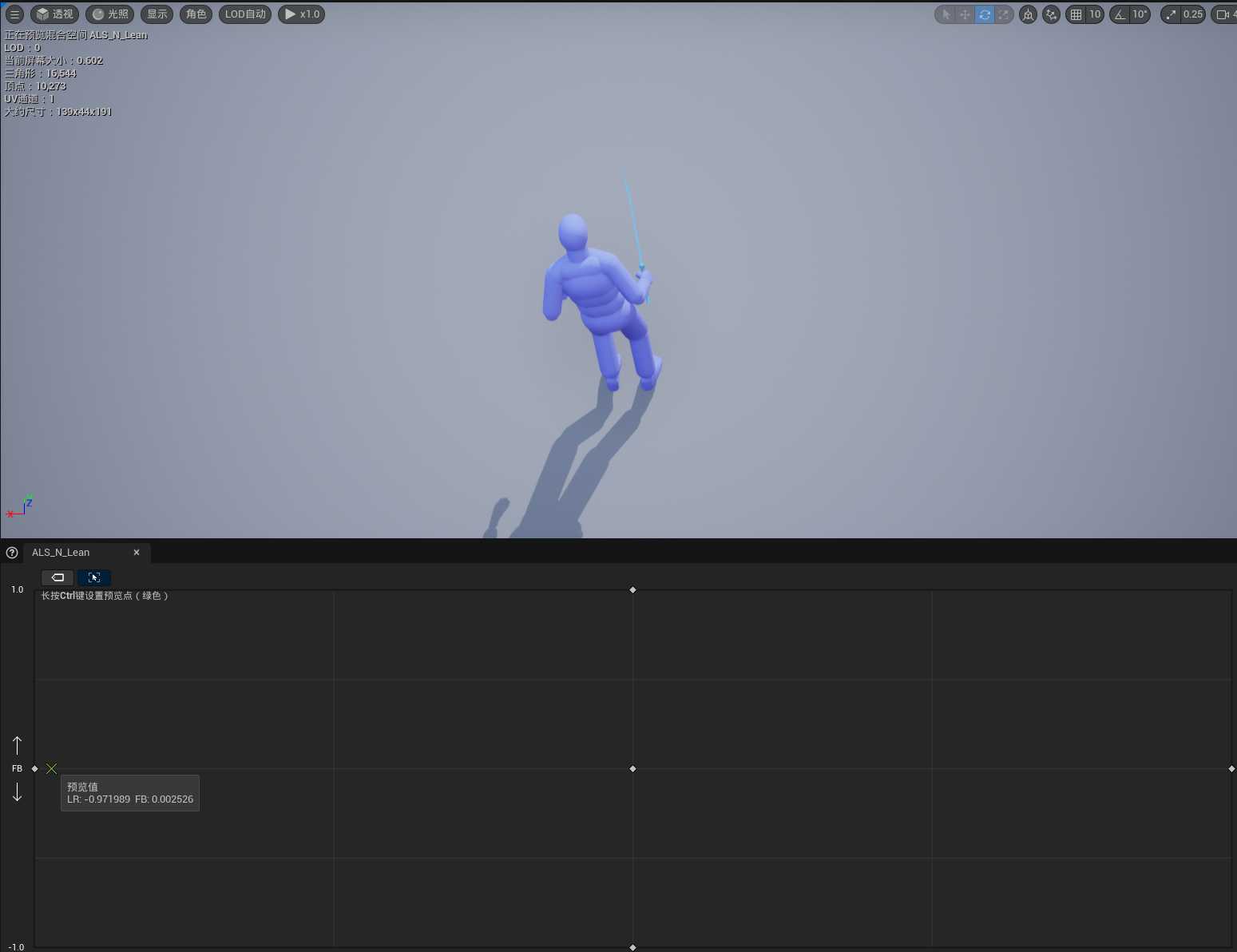
Task: Click the LOD: 0 stat text
Action: [x=22, y=48]
